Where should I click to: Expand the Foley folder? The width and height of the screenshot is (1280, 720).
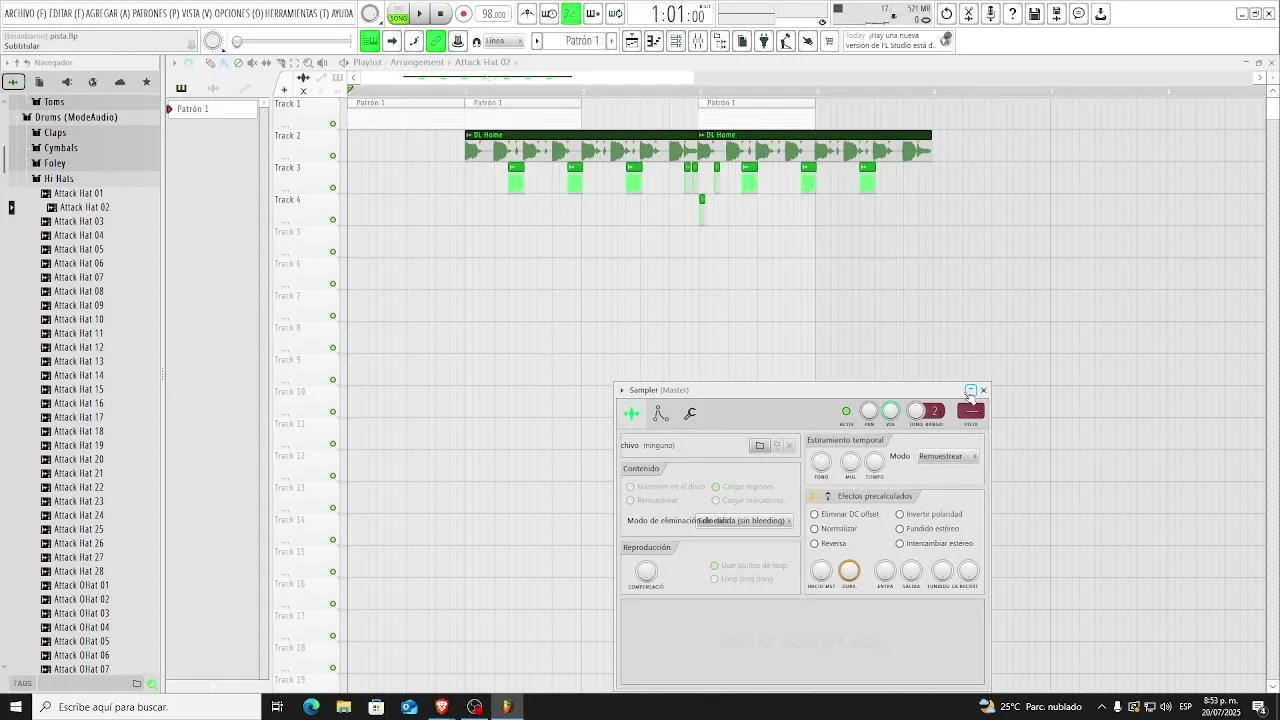pyautogui.click(x=54, y=163)
